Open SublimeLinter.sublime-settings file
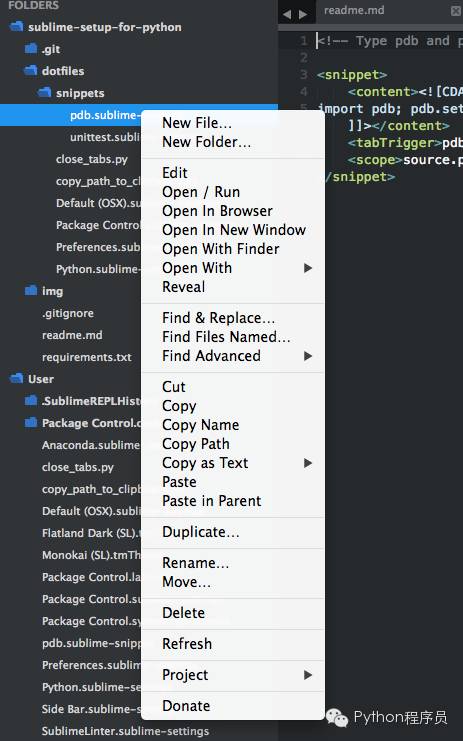 tap(125, 731)
